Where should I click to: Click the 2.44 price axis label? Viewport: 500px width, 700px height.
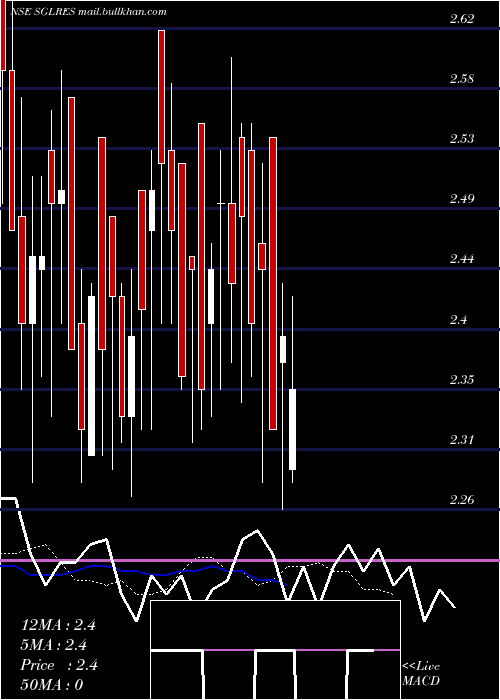[x=462, y=259]
